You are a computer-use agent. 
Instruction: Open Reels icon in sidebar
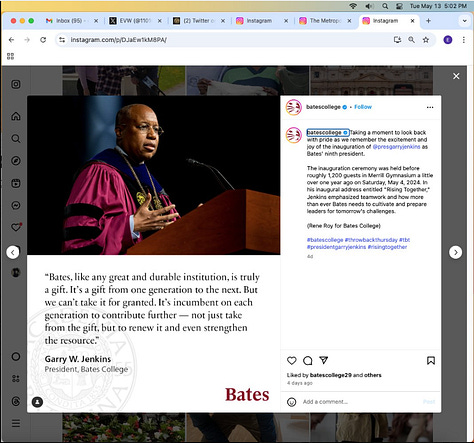[x=16, y=183]
